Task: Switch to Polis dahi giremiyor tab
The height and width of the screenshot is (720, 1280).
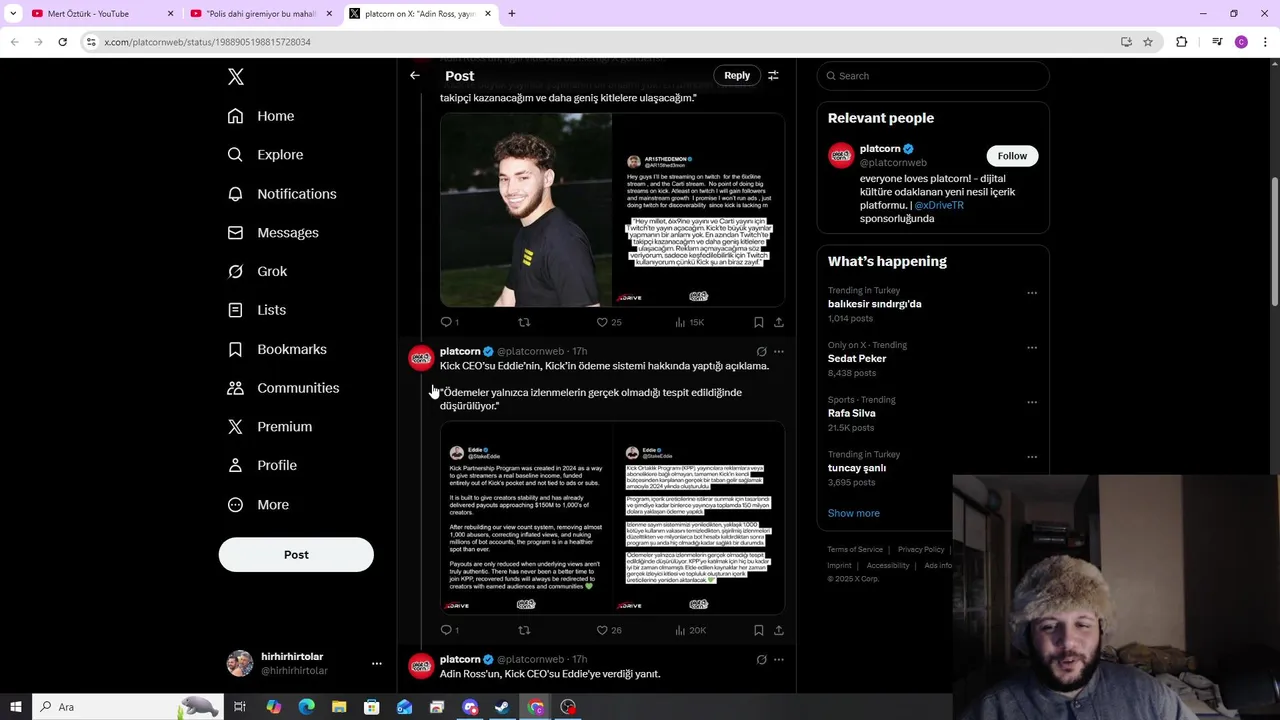Action: coord(260,14)
